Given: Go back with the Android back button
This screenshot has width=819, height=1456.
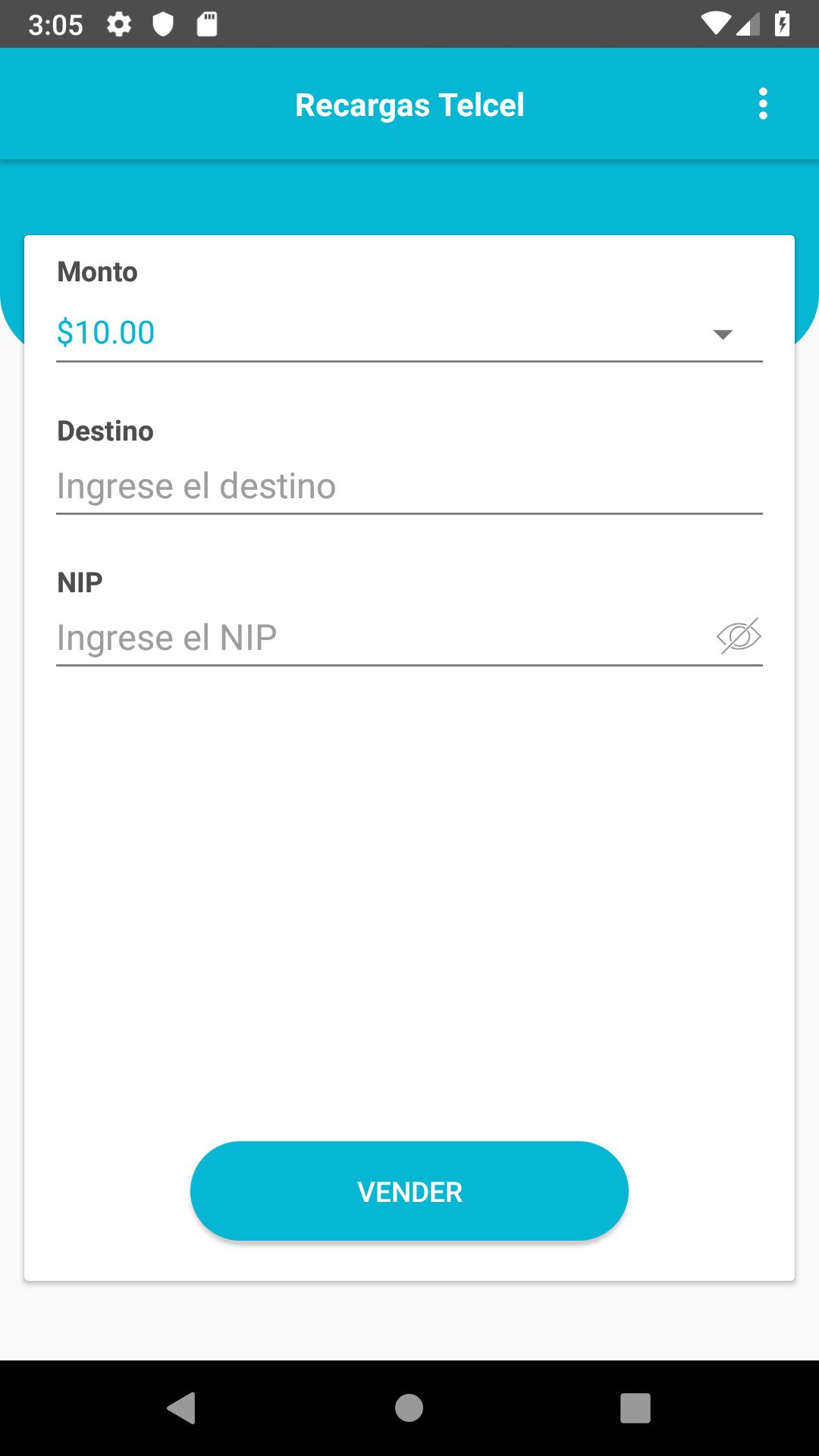Looking at the screenshot, I should click(x=181, y=1408).
